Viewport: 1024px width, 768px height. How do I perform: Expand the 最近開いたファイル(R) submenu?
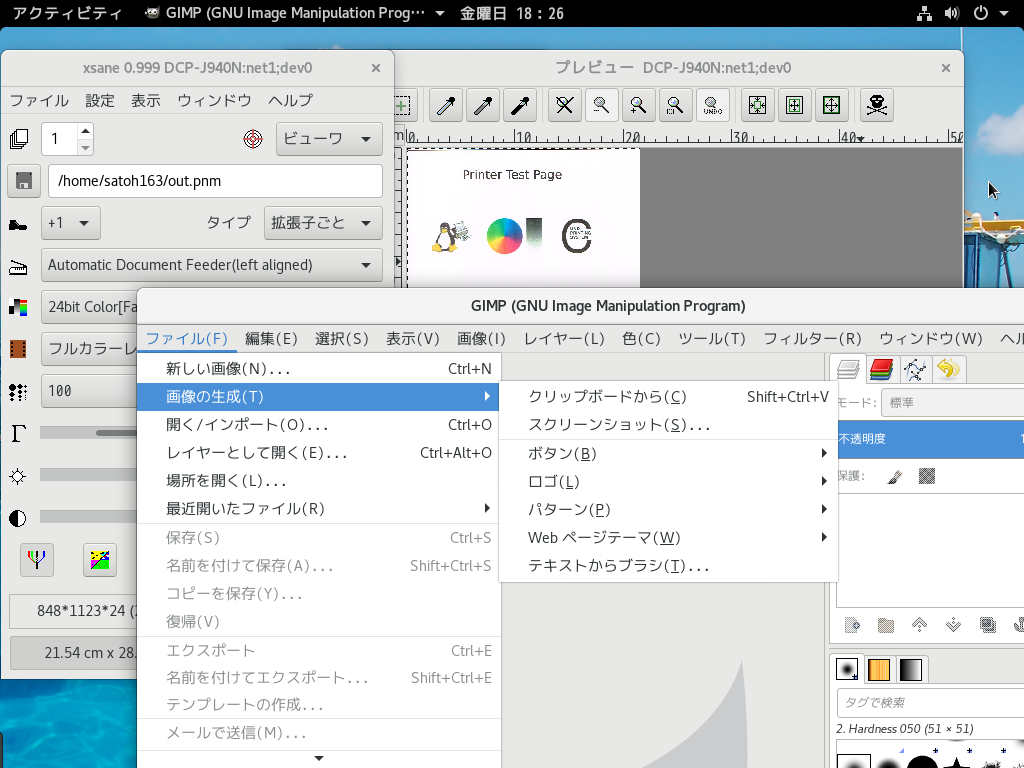317,509
